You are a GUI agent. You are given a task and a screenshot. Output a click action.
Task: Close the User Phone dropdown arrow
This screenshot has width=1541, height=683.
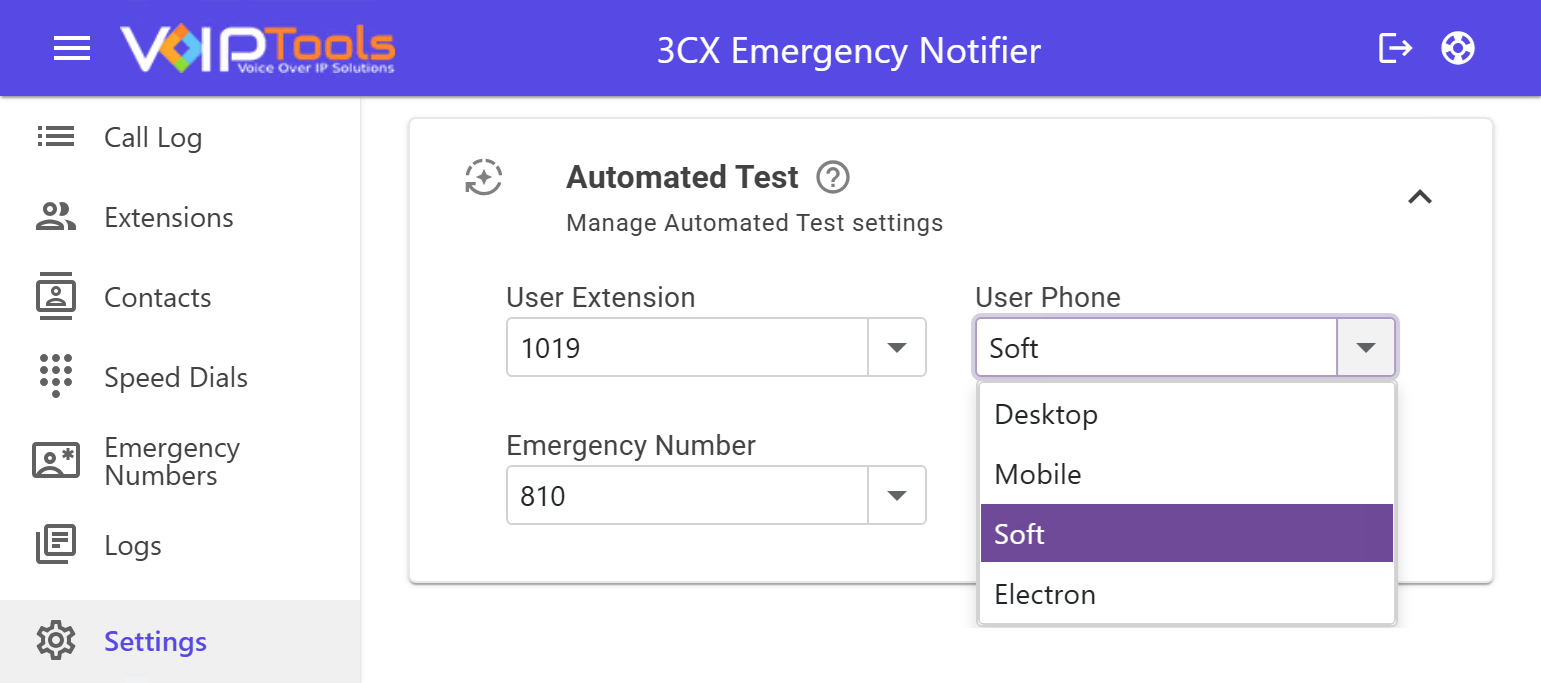click(1366, 348)
